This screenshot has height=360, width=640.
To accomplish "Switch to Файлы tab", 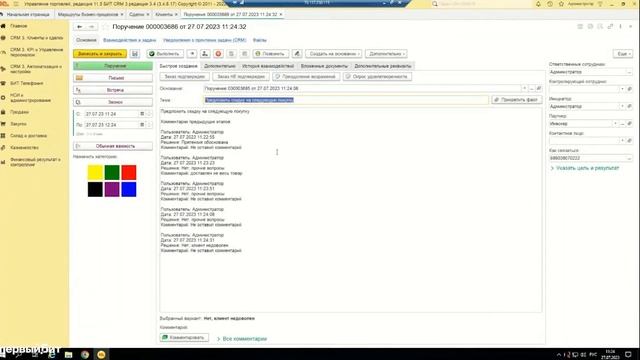I will [x=260, y=40].
